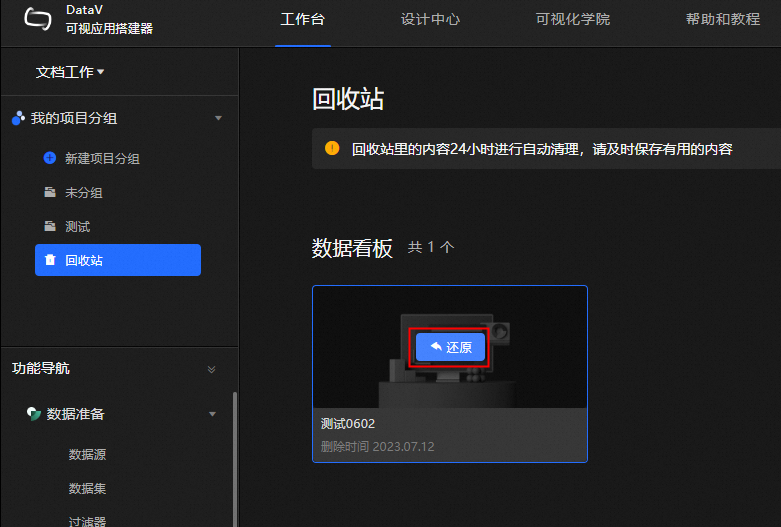Click the 数据看板 section heading
This screenshot has width=781, height=527.
pyautogui.click(x=352, y=248)
